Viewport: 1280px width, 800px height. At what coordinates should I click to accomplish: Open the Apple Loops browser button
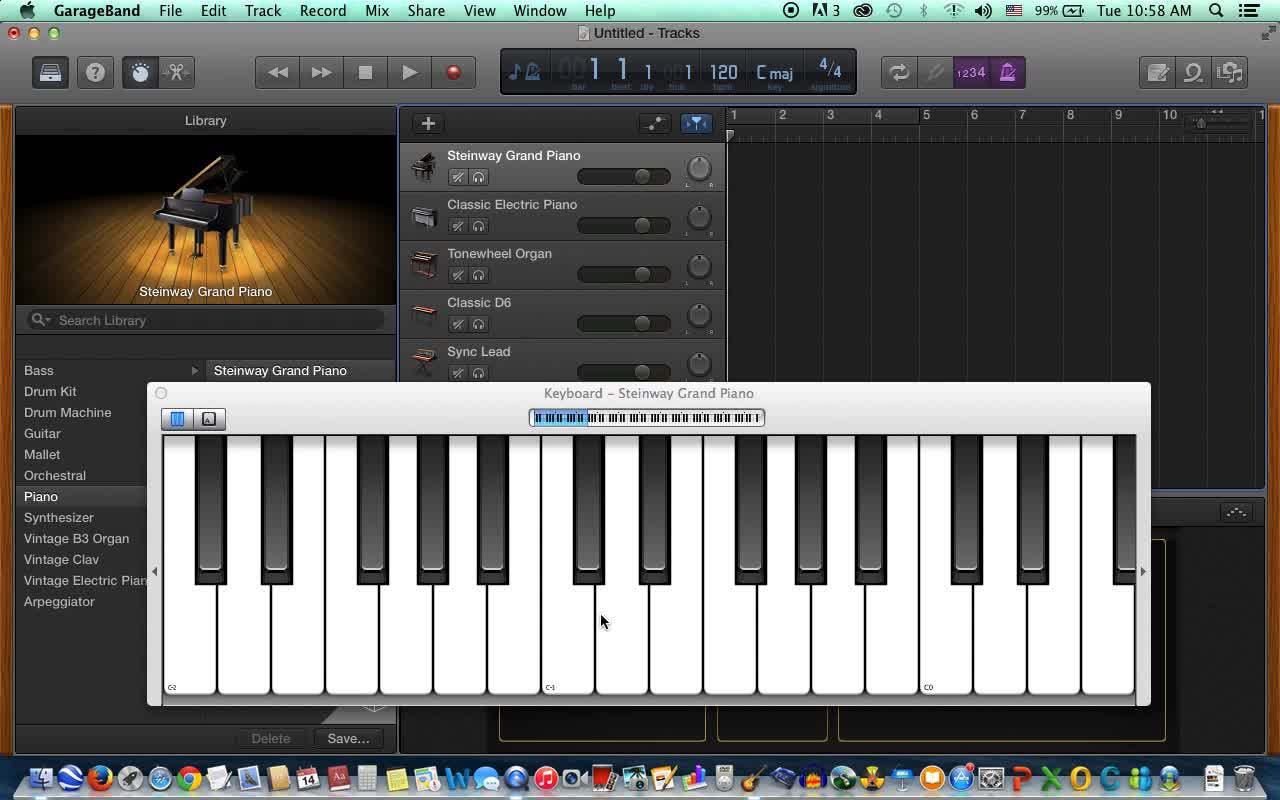[1194, 72]
